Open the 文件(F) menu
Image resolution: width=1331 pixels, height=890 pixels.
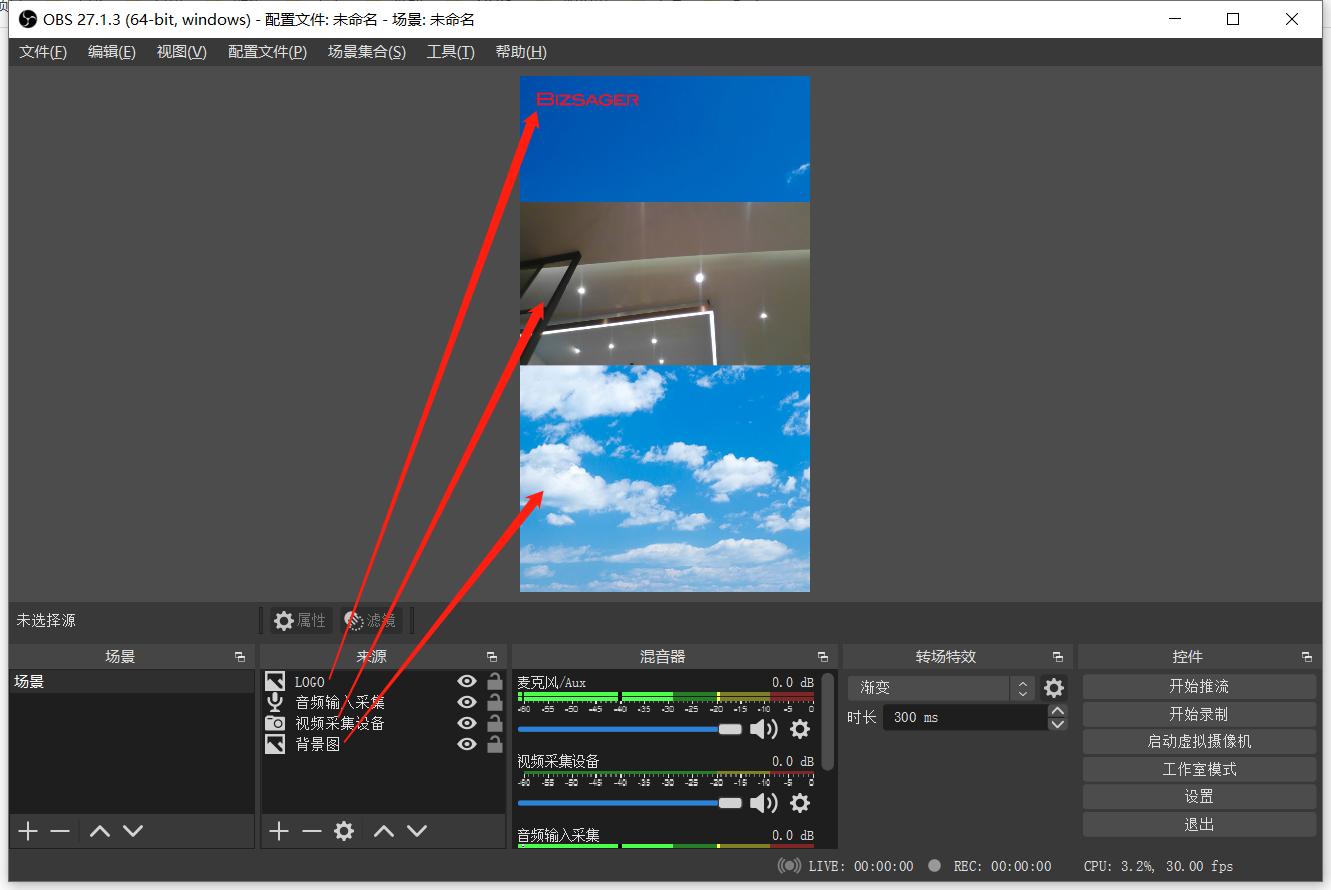(43, 52)
